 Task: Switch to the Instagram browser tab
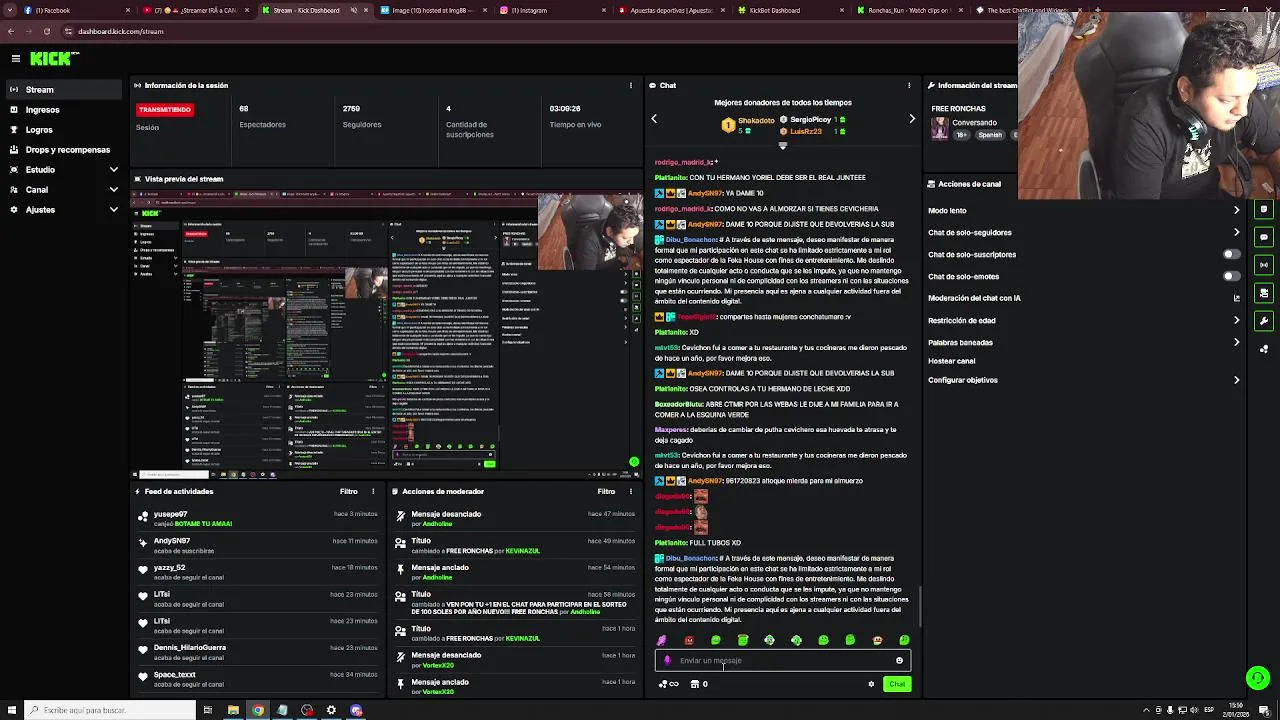[x=551, y=10]
